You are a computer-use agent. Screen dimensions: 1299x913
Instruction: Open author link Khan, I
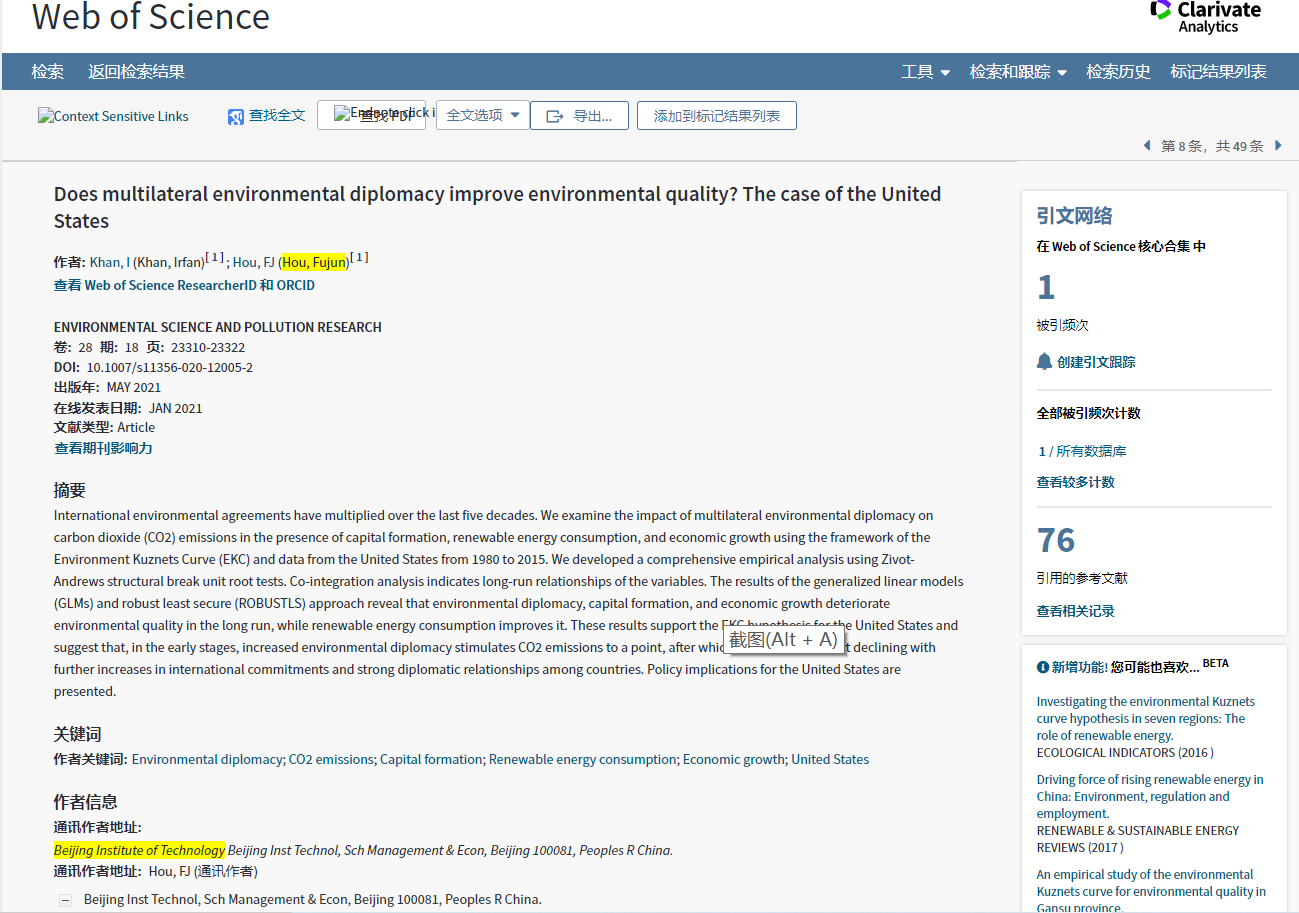click(109, 262)
